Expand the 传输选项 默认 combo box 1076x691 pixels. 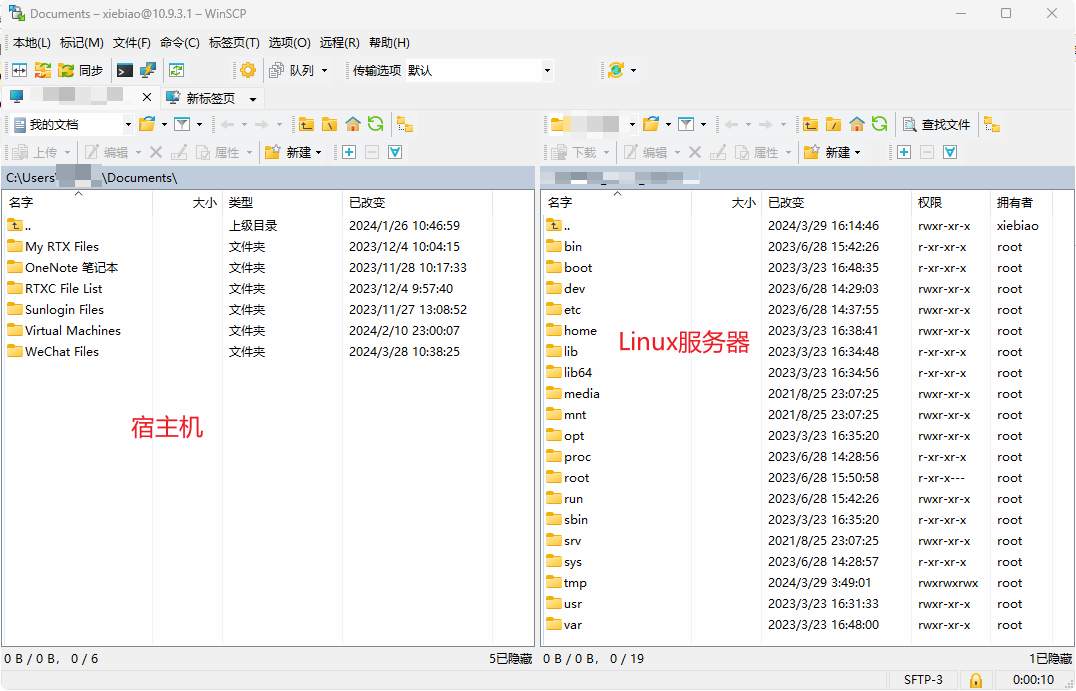[x=547, y=71]
